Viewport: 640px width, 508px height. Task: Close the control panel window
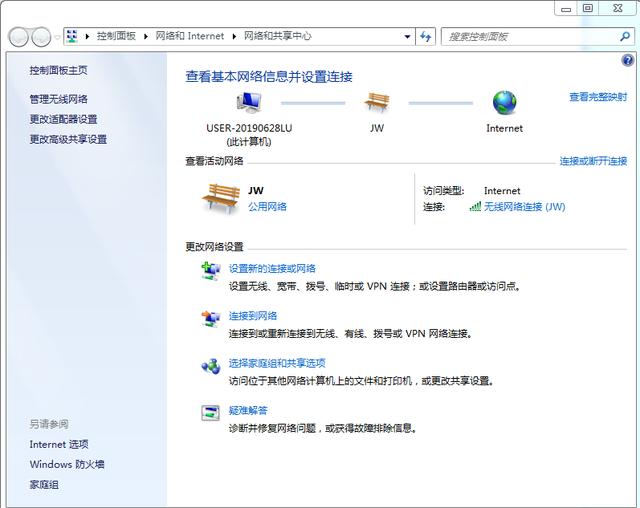coord(618,9)
